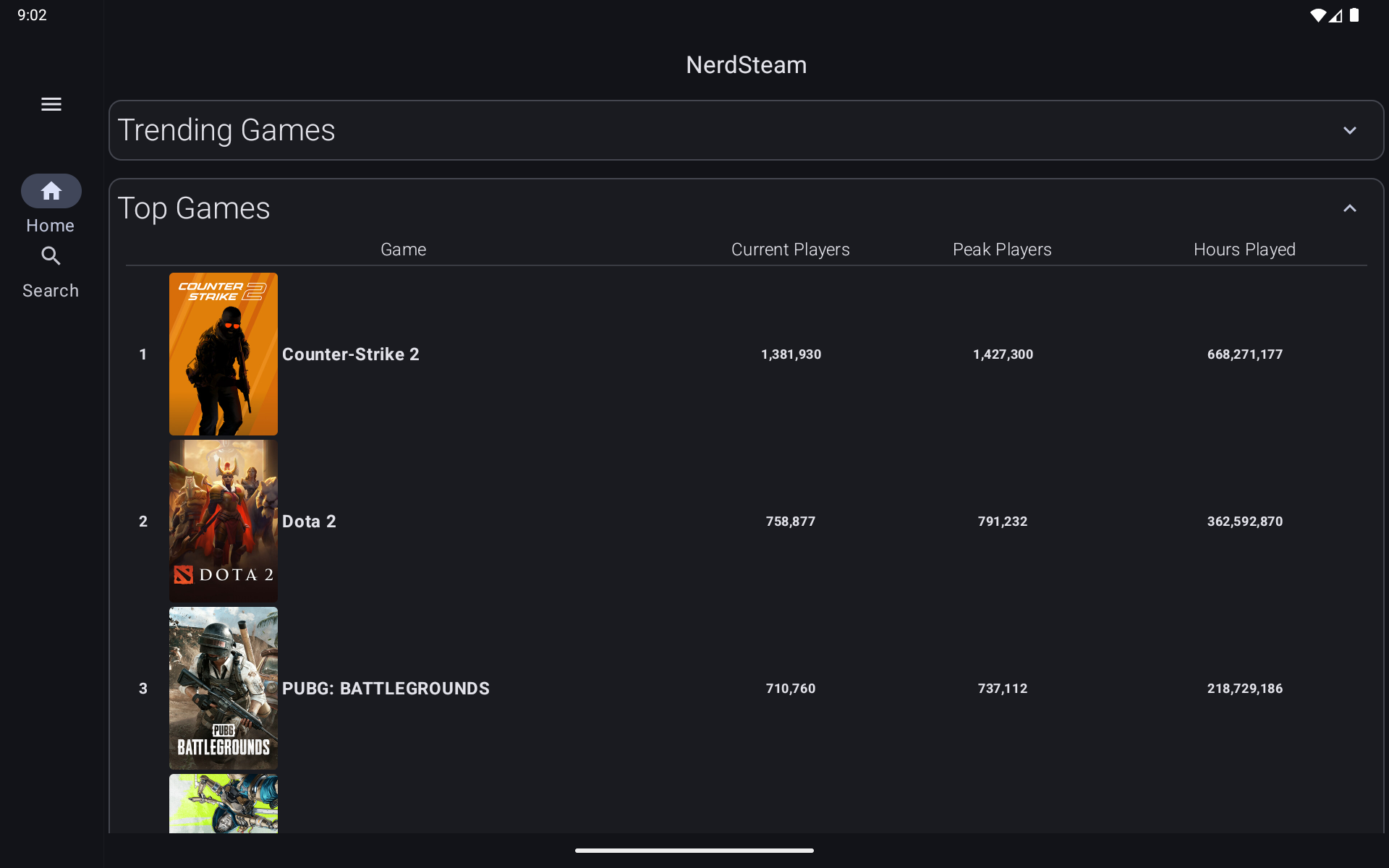This screenshot has height=868, width=1389.
Task: Check the Wi-Fi status icon
Action: [x=1317, y=15]
